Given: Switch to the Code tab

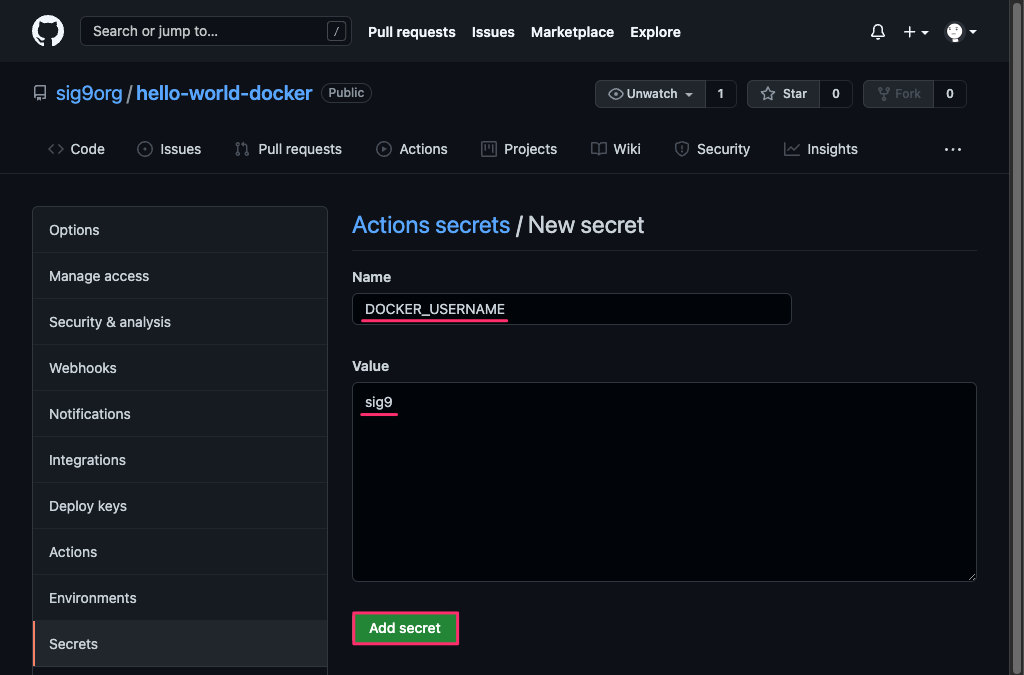Looking at the screenshot, I should [76, 149].
